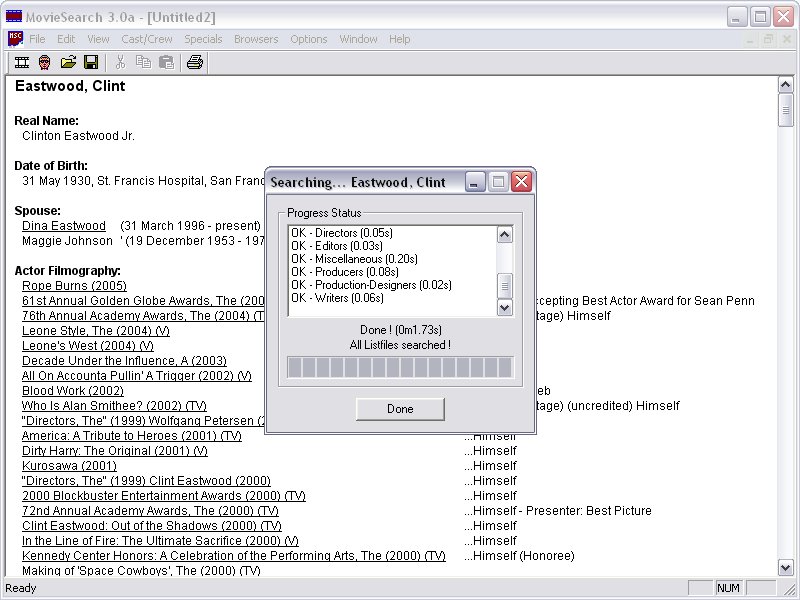Click the floppy disk save icon
Screen dimensions: 800x600
(x=91, y=62)
